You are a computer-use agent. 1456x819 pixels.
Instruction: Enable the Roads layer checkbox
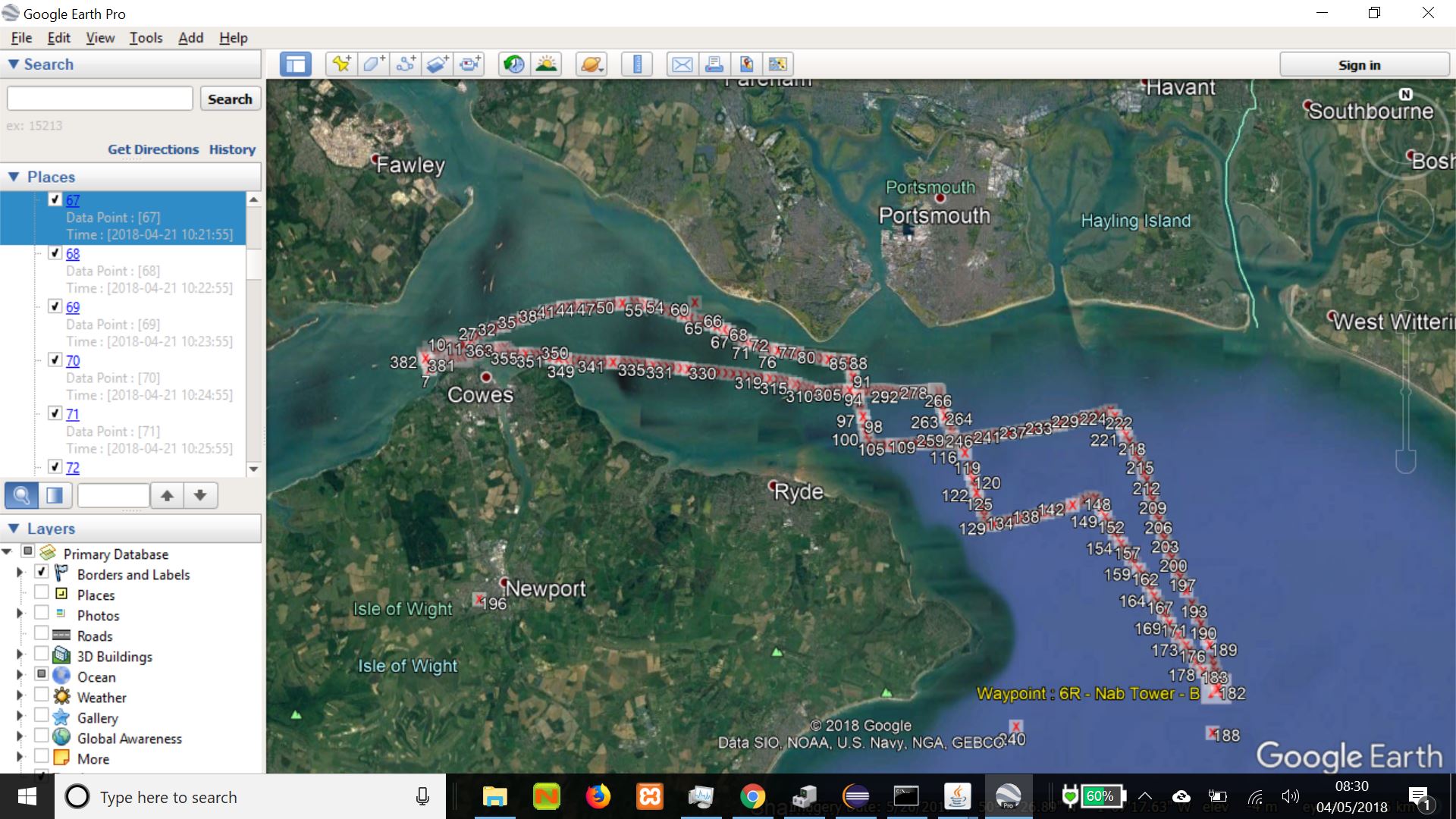42,635
